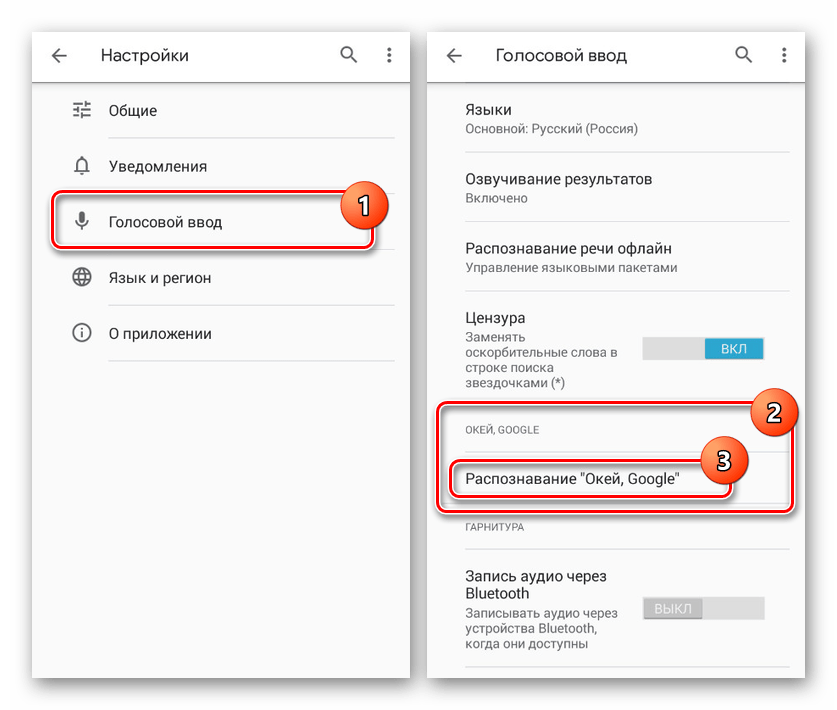Open search in the Настройки header
837x710 pixels.
click(x=349, y=55)
